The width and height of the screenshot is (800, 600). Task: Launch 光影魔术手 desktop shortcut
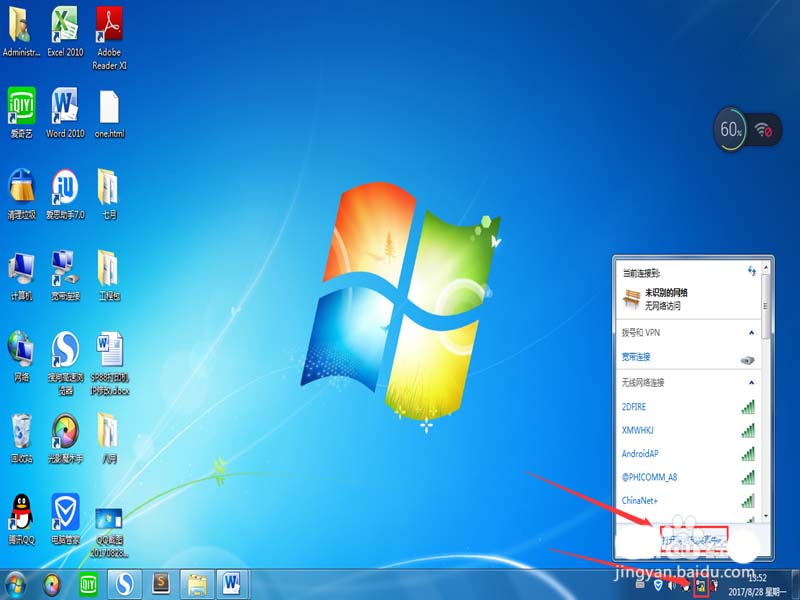(x=65, y=438)
